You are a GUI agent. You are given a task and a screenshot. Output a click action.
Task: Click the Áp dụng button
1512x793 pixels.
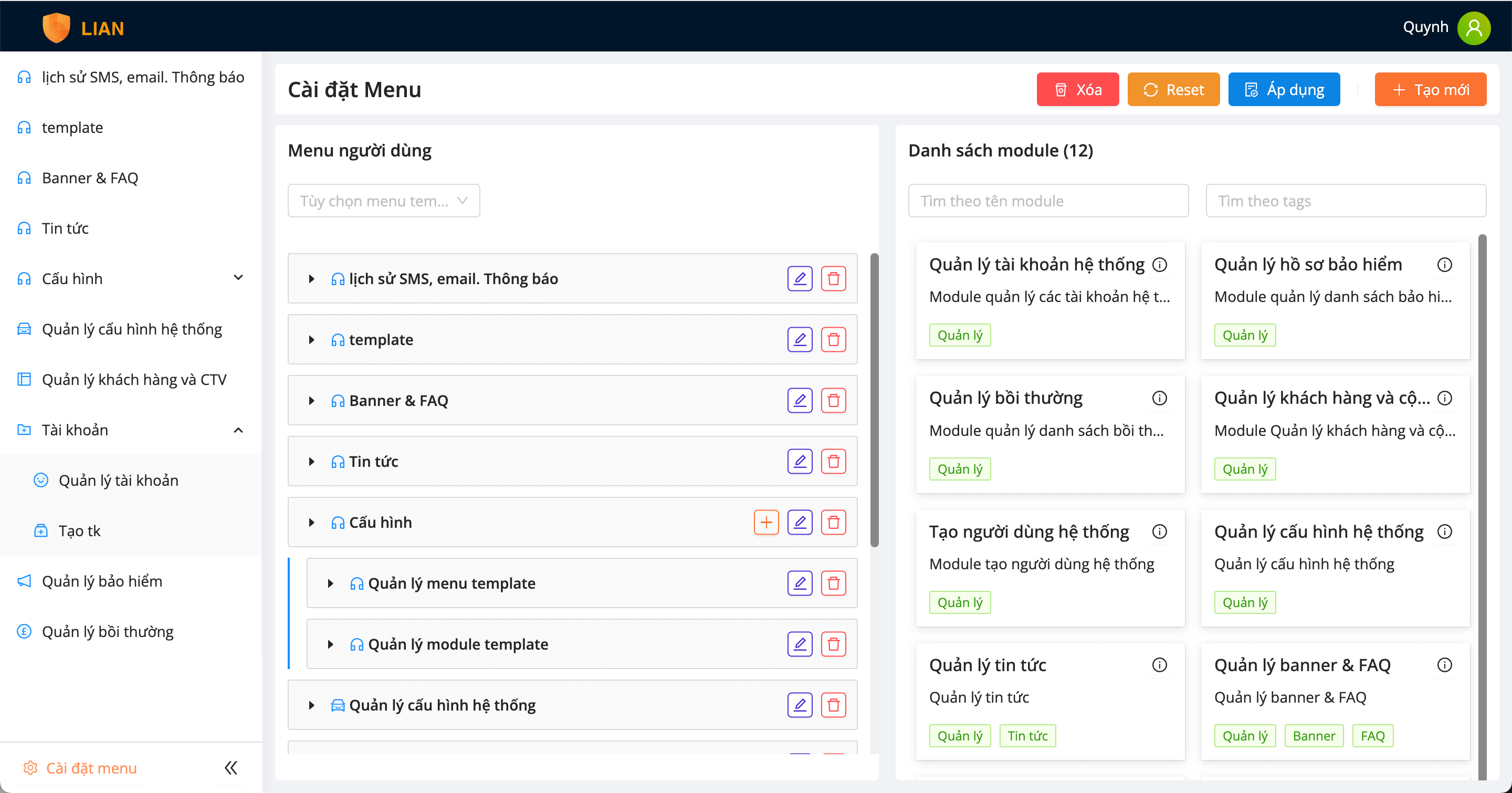pos(1284,90)
